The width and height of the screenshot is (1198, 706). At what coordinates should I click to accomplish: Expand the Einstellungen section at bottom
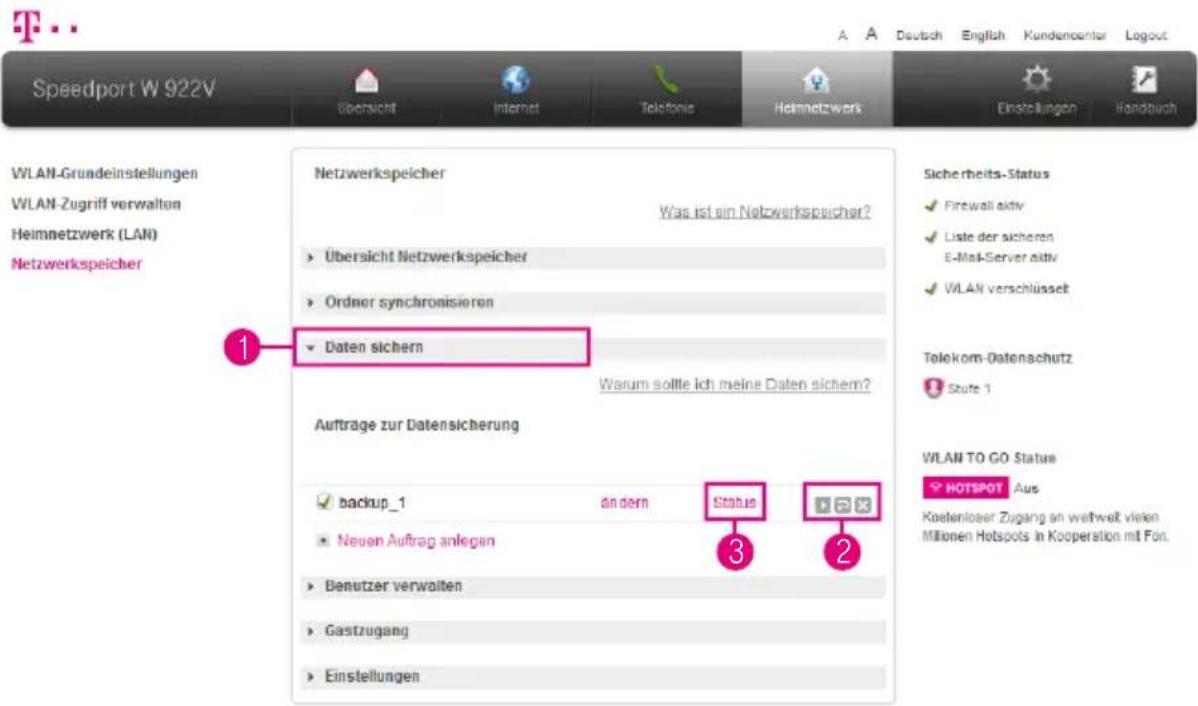(593, 677)
